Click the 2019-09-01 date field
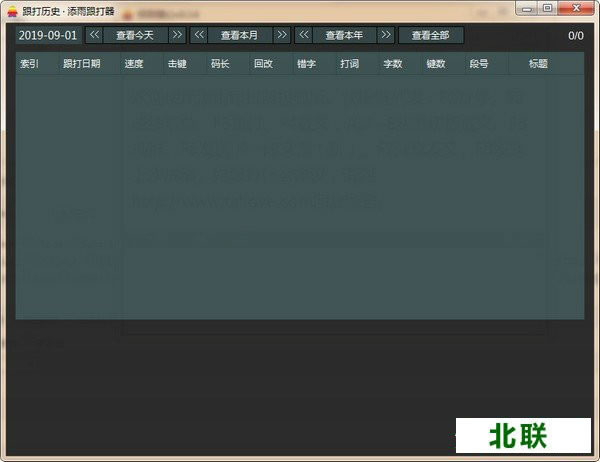The image size is (600, 462). coord(48,35)
